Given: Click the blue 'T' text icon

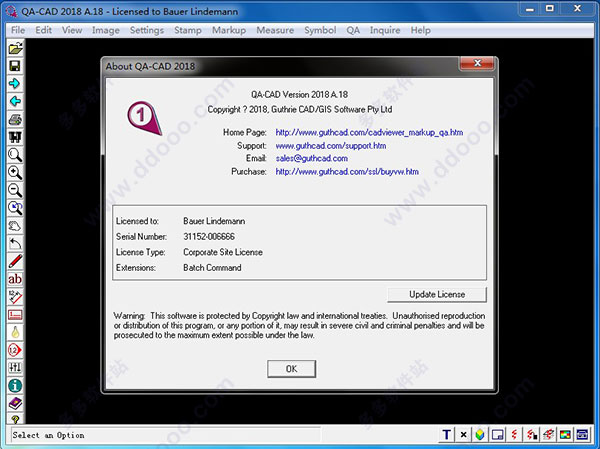Looking at the screenshot, I should pos(446,434).
